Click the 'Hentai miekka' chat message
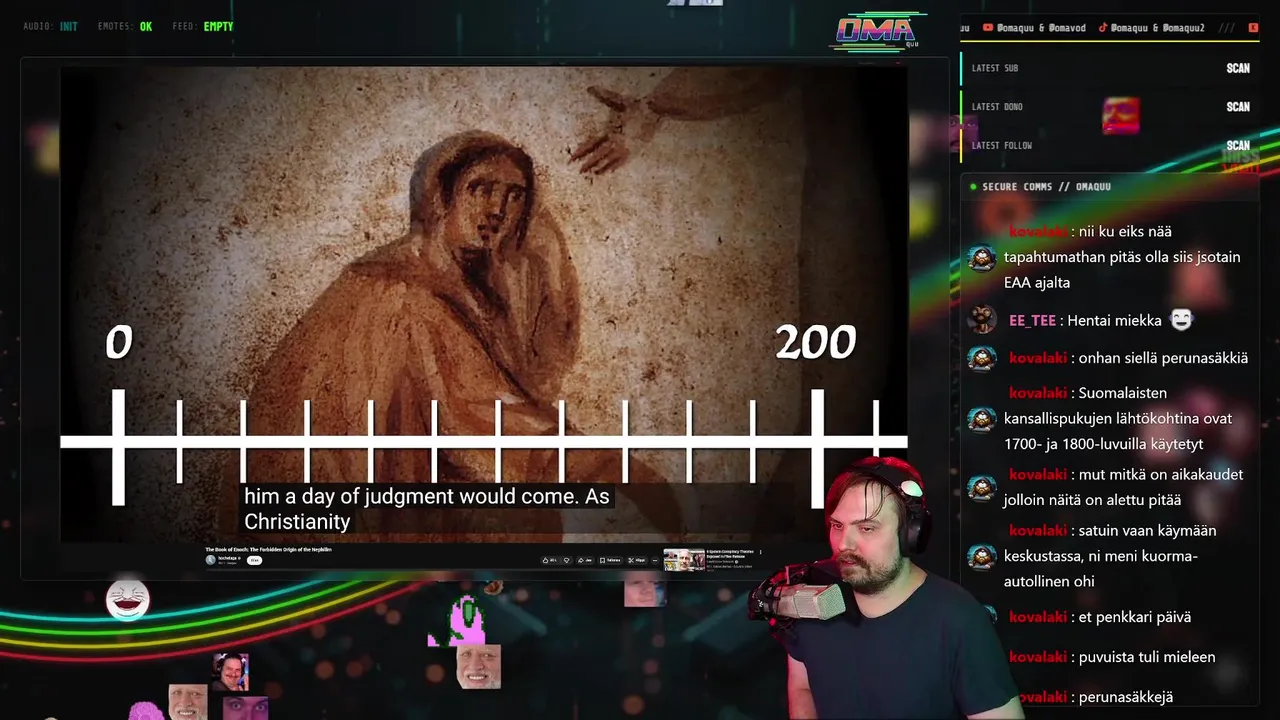Image resolution: width=1280 pixels, height=720 pixels. point(1115,321)
